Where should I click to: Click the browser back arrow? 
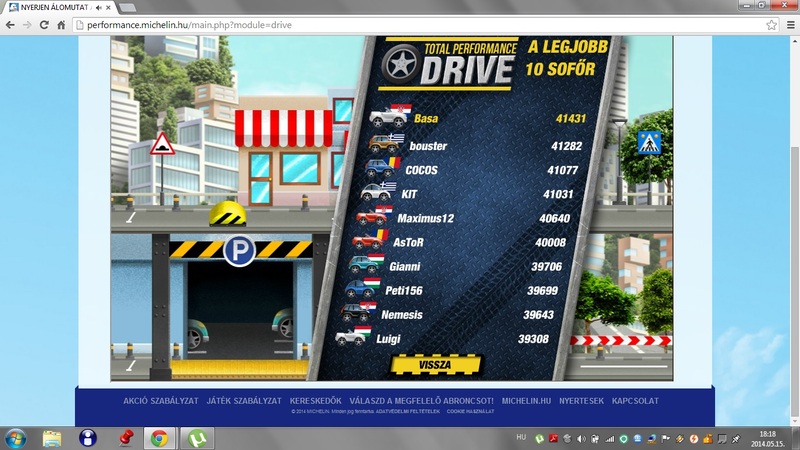point(12,24)
